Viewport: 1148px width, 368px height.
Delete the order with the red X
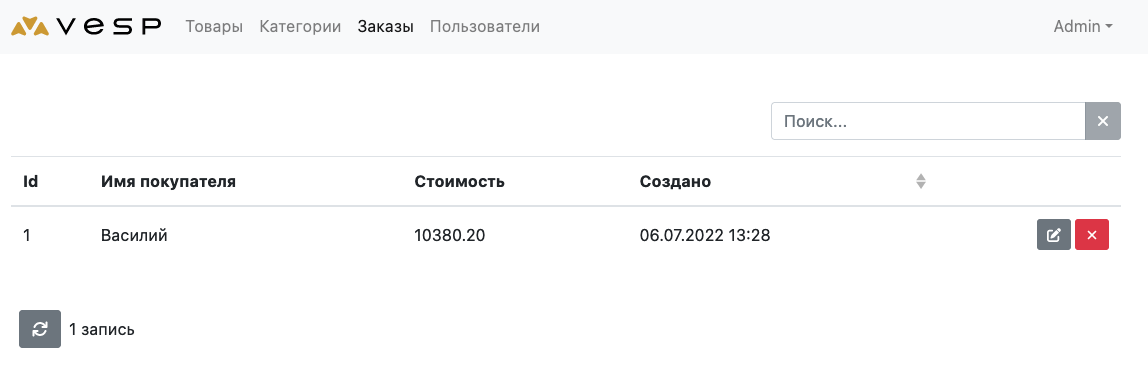1092,235
